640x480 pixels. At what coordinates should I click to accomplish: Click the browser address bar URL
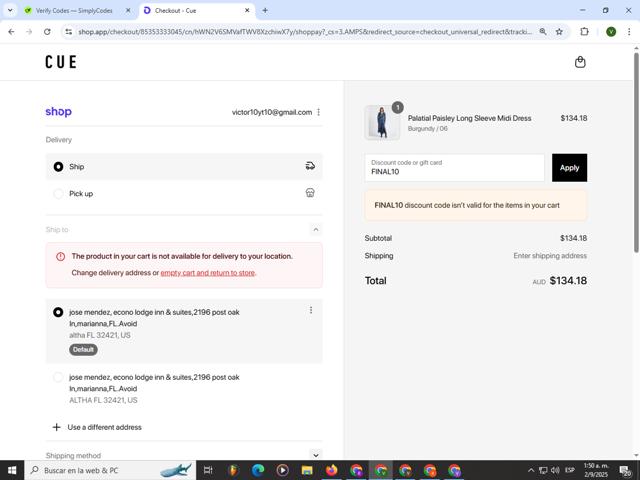click(305, 32)
